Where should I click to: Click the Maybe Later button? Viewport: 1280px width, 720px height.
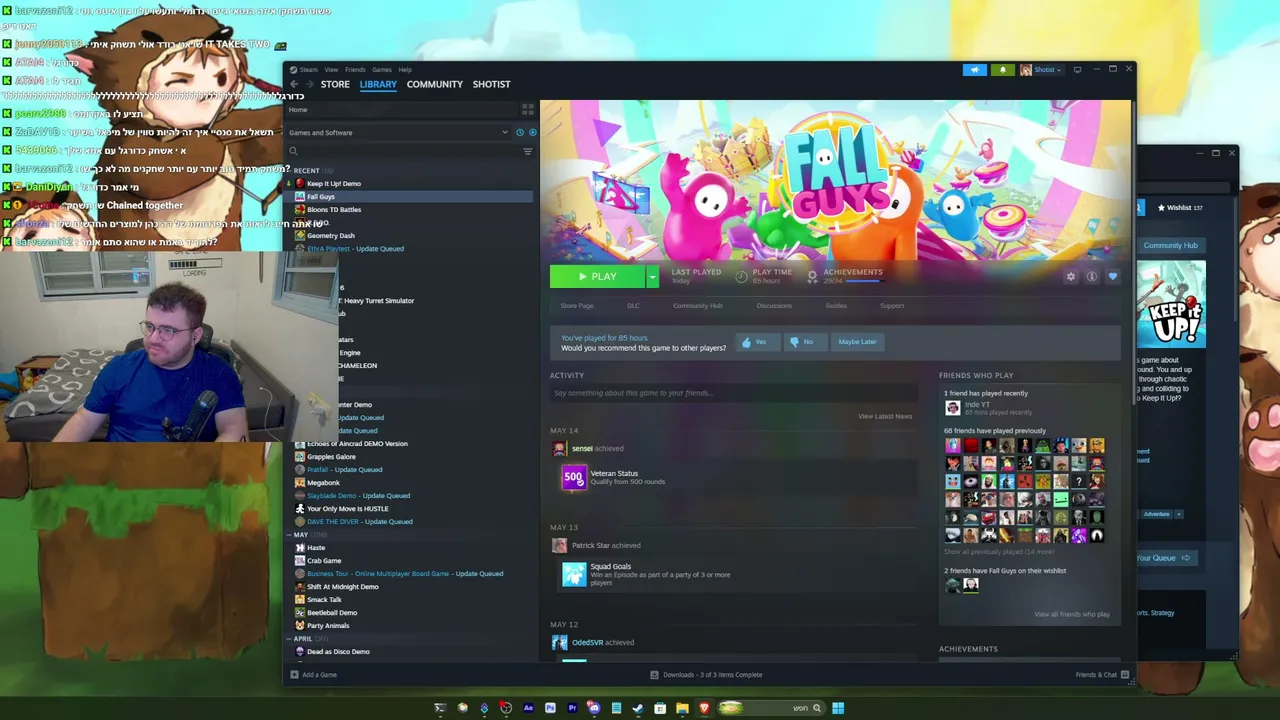point(857,342)
